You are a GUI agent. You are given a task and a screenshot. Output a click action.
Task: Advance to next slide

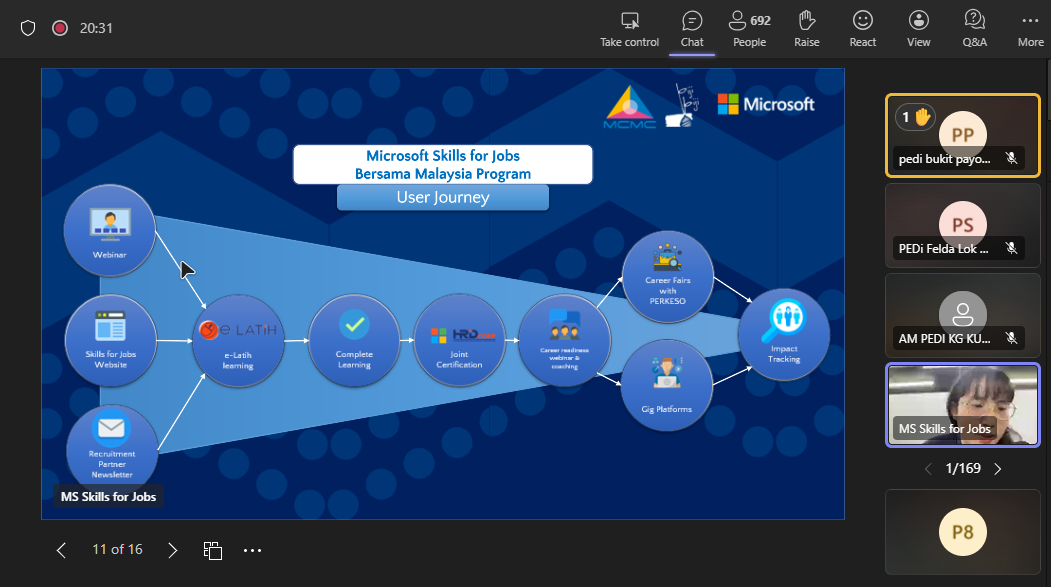tap(173, 550)
